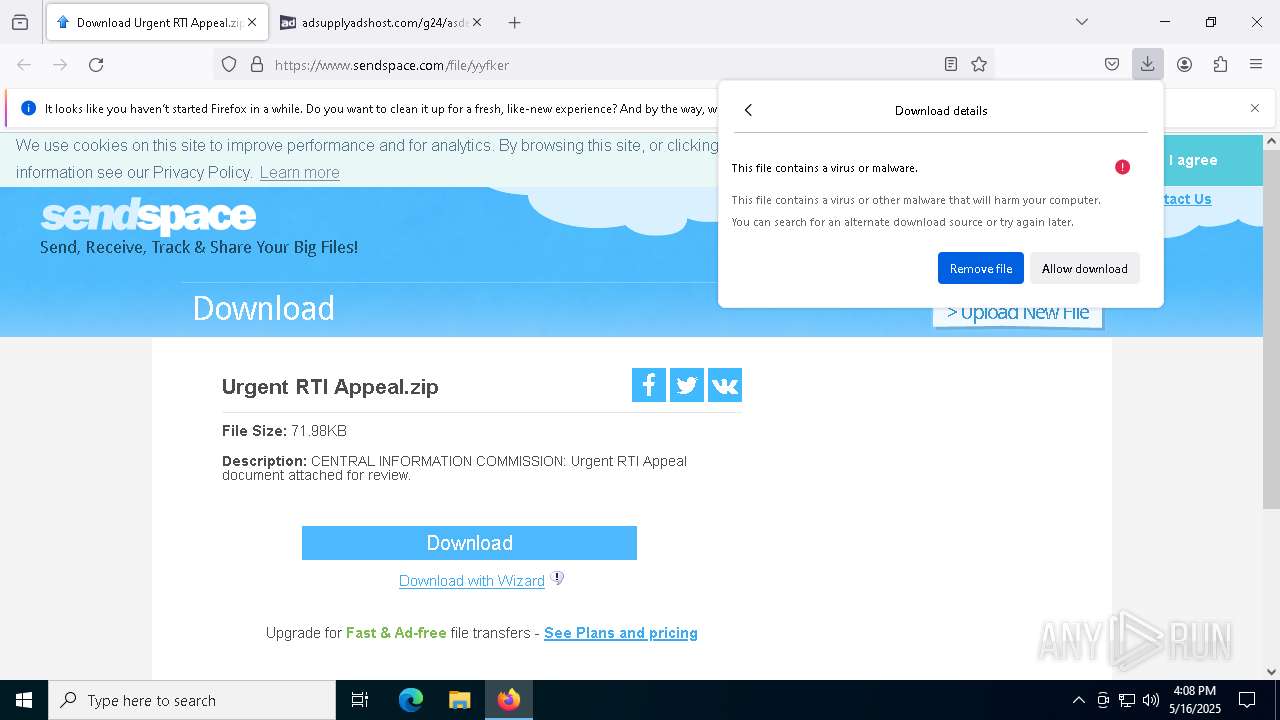Close the adsupplyadshost.com tab
Screen dimensions: 1280x720
click(x=477, y=22)
